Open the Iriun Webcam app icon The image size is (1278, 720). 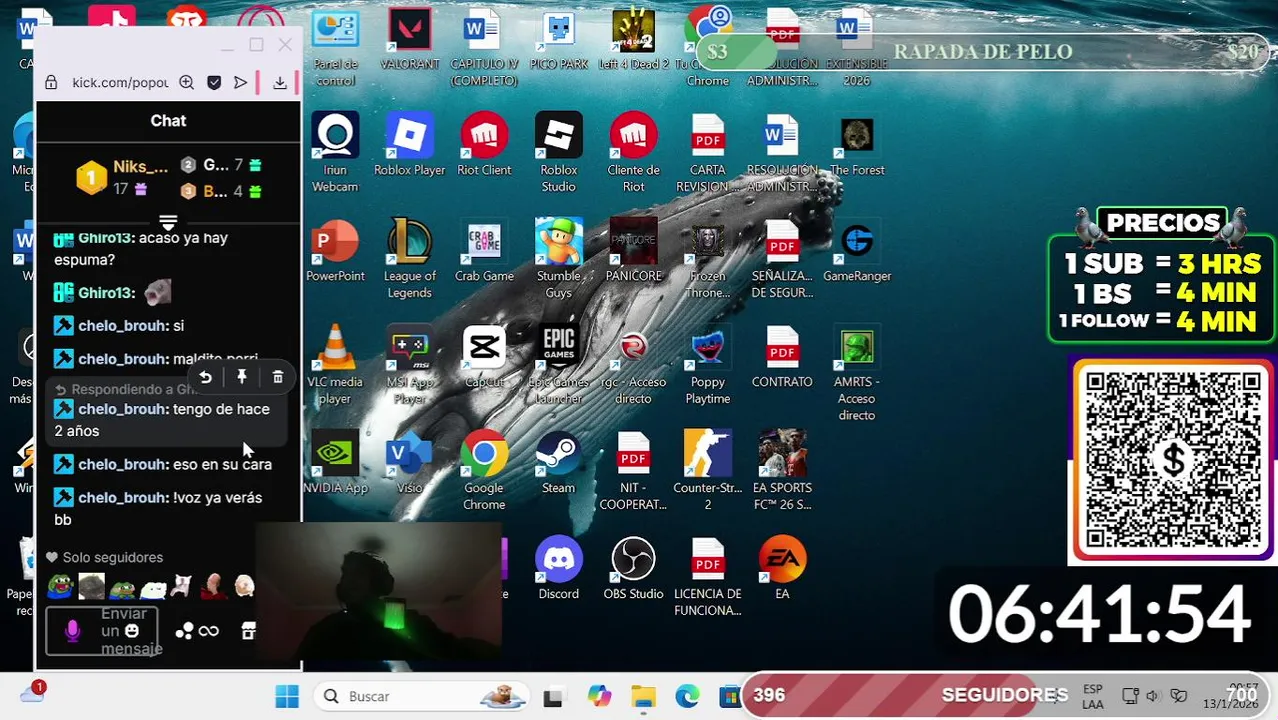(335, 153)
